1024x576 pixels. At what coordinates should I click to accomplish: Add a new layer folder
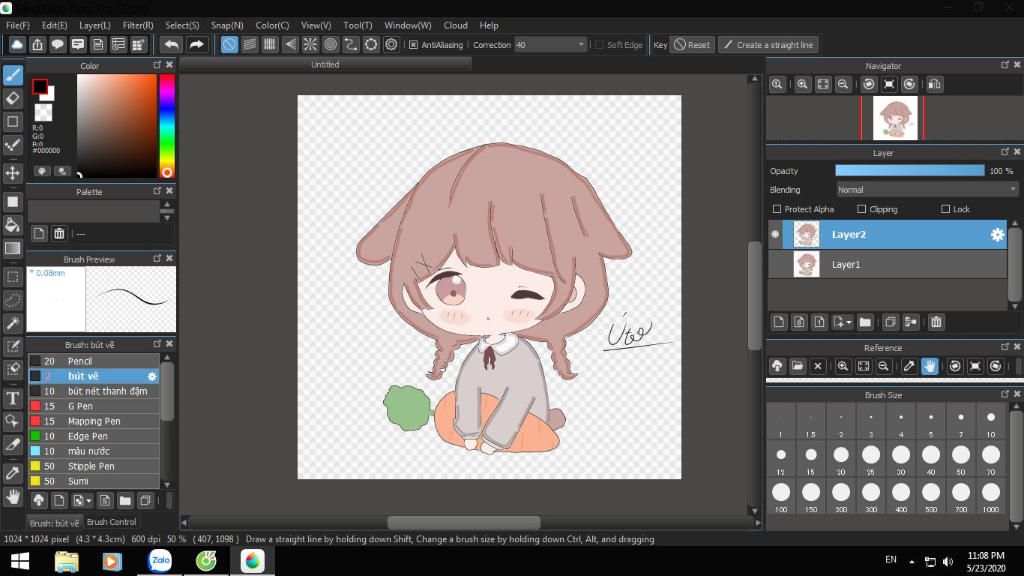click(x=865, y=322)
